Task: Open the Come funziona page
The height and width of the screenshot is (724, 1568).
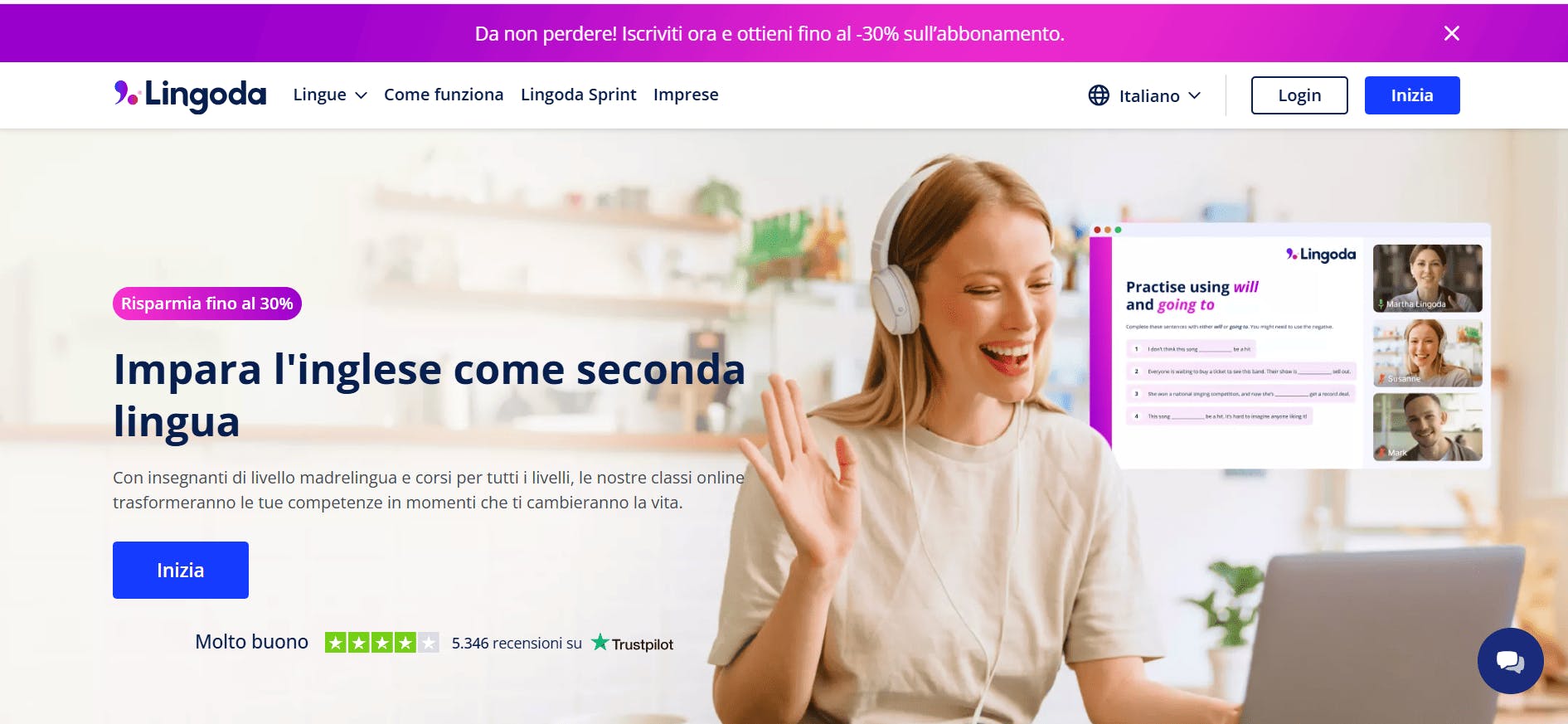Action: point(444,95)
